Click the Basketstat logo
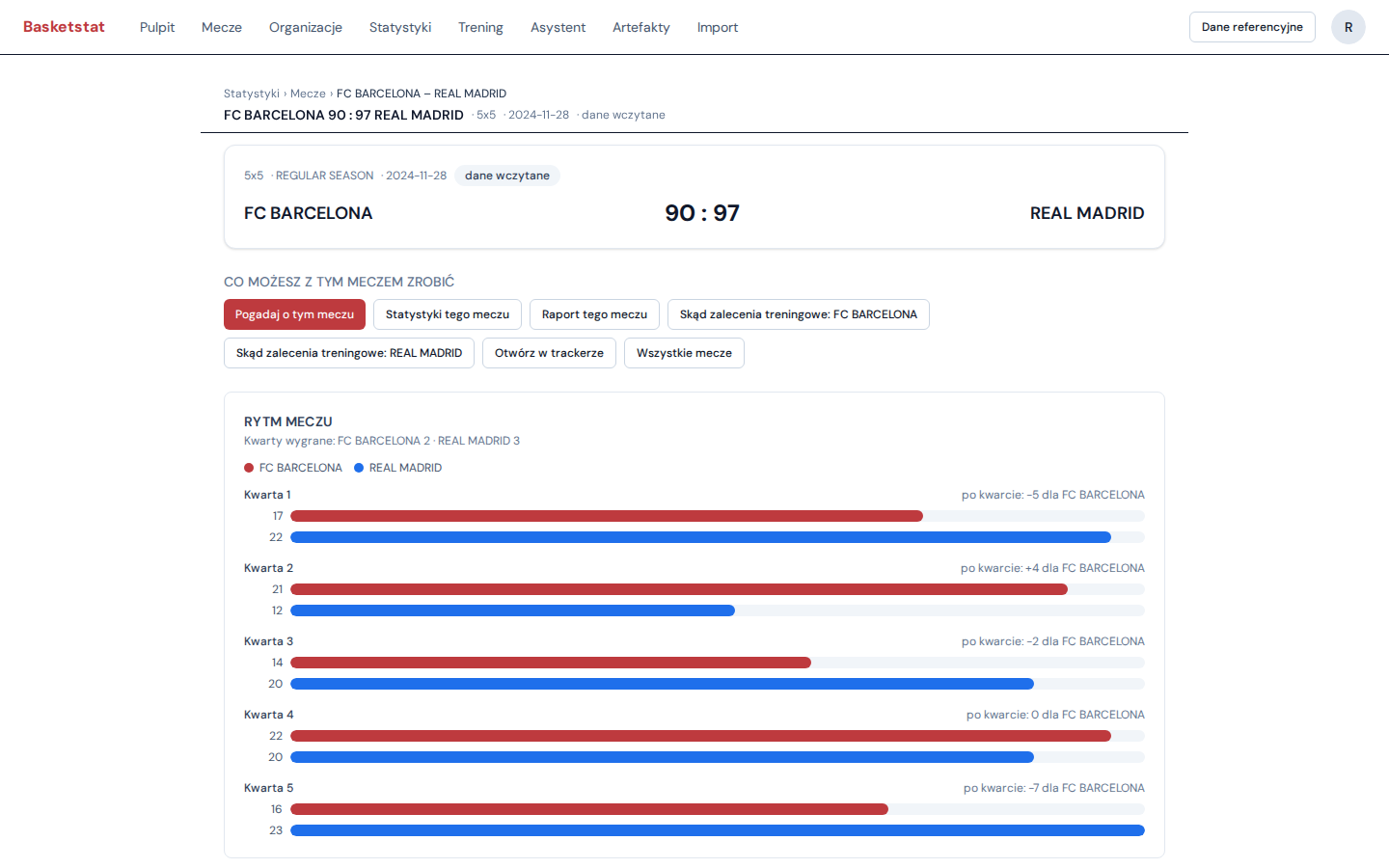This screenshot has width=1389, height=868. 64,27
